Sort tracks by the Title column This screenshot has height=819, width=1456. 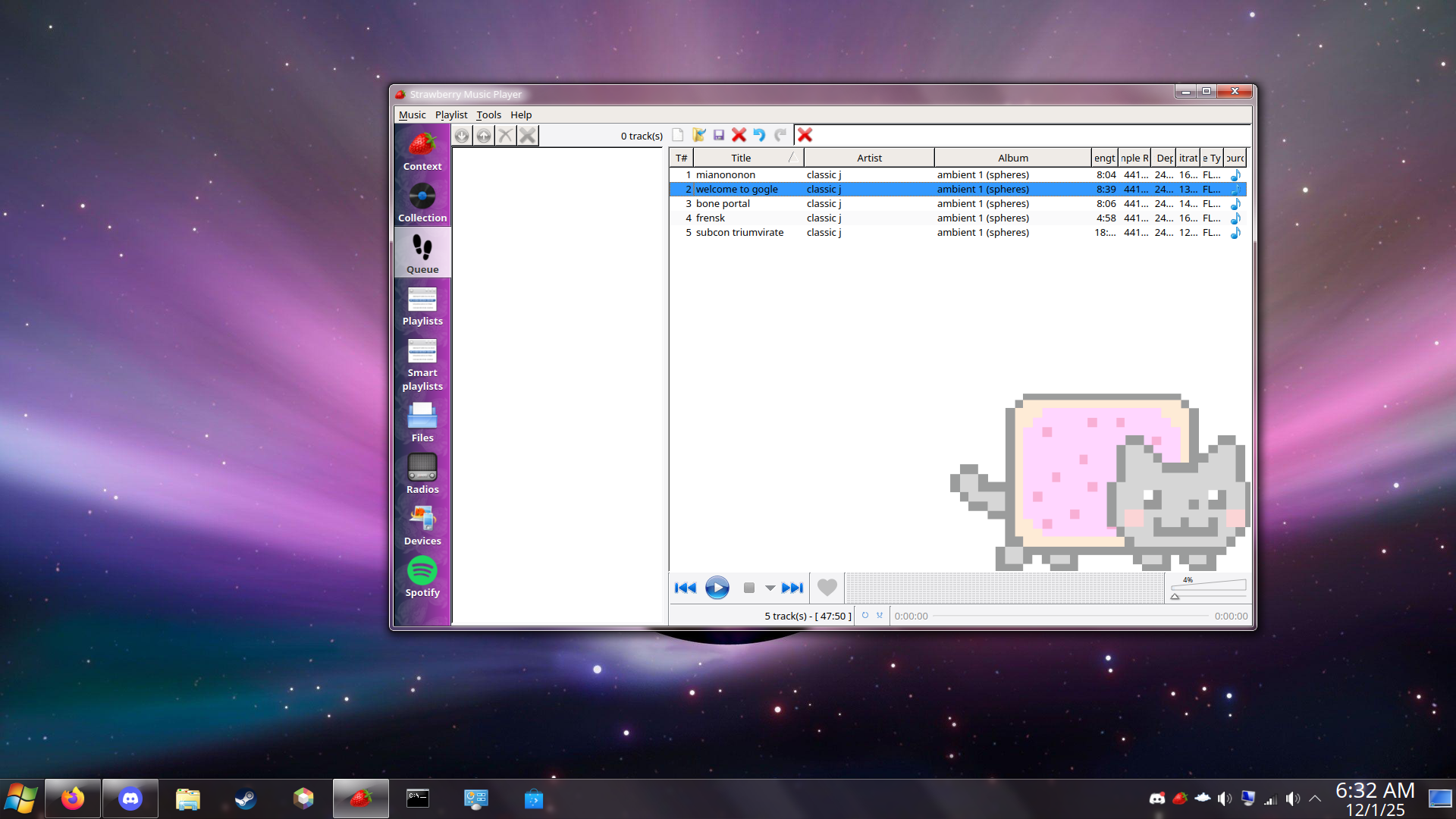pyautogui.click(x=740, y=157)
